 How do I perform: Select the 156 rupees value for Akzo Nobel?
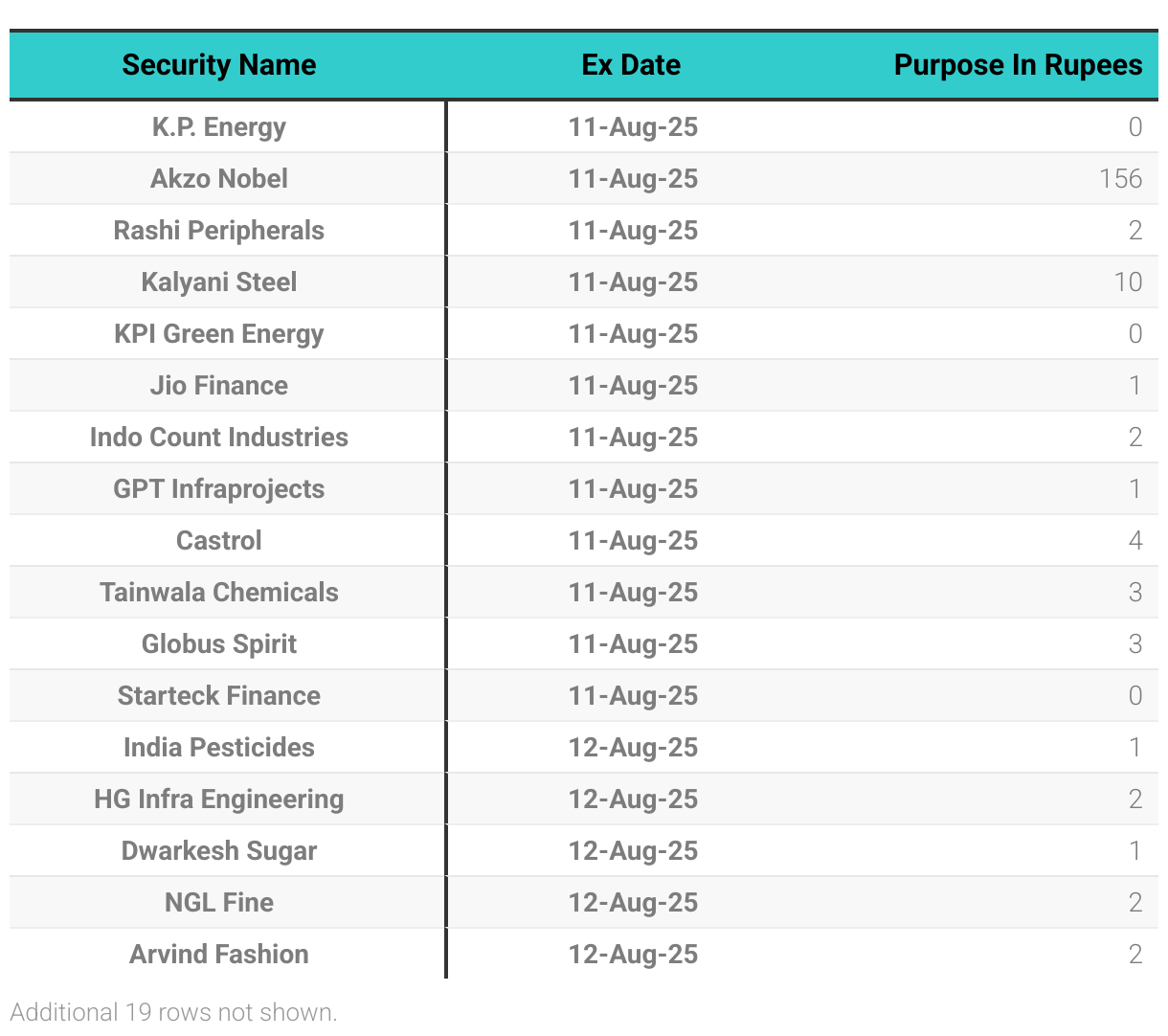click(x=1120, y=179)
